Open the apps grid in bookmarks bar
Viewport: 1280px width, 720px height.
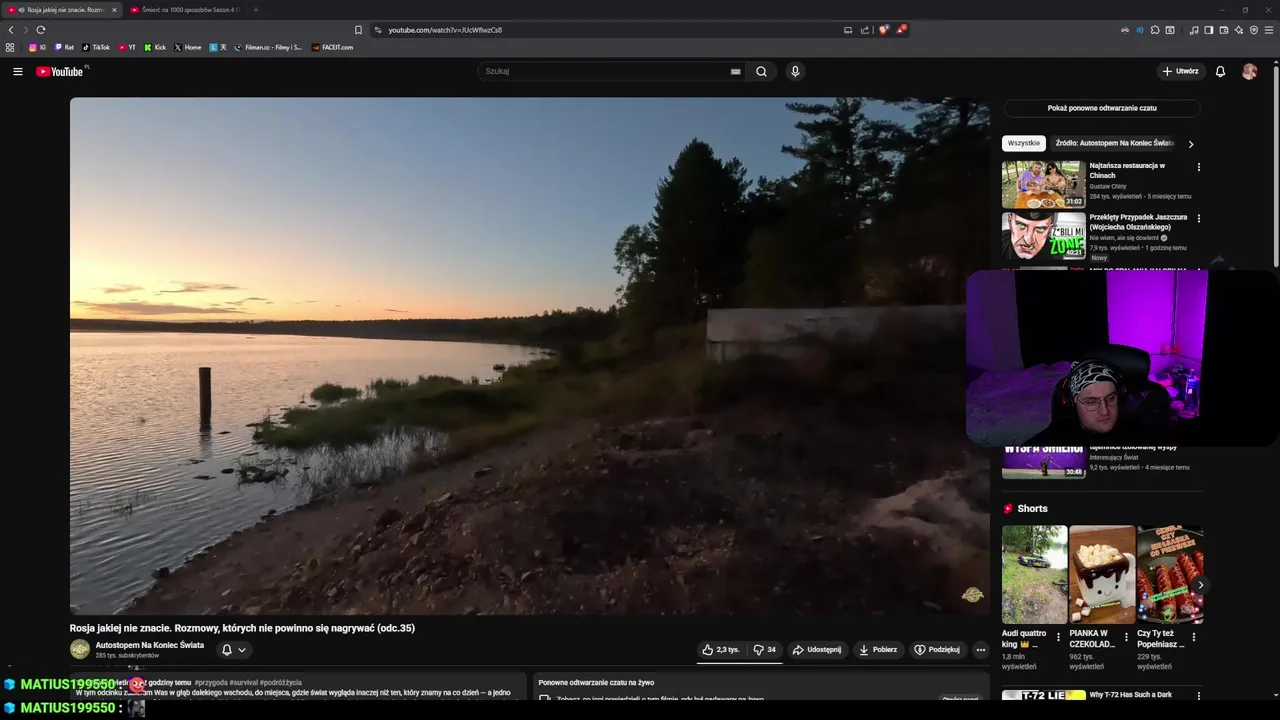coord(10,47)
